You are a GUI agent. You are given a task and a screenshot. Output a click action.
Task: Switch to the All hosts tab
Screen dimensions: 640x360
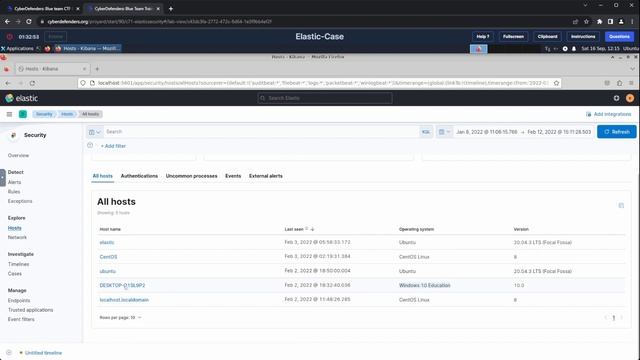click(102, 176)
